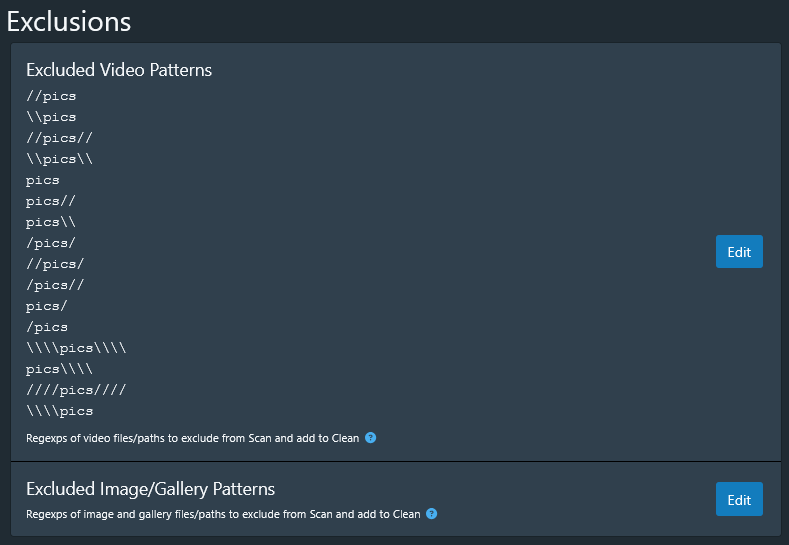This screenshot has height=545, width=789.
Task: Click the video regexps description text
Action: pos(194,438)
